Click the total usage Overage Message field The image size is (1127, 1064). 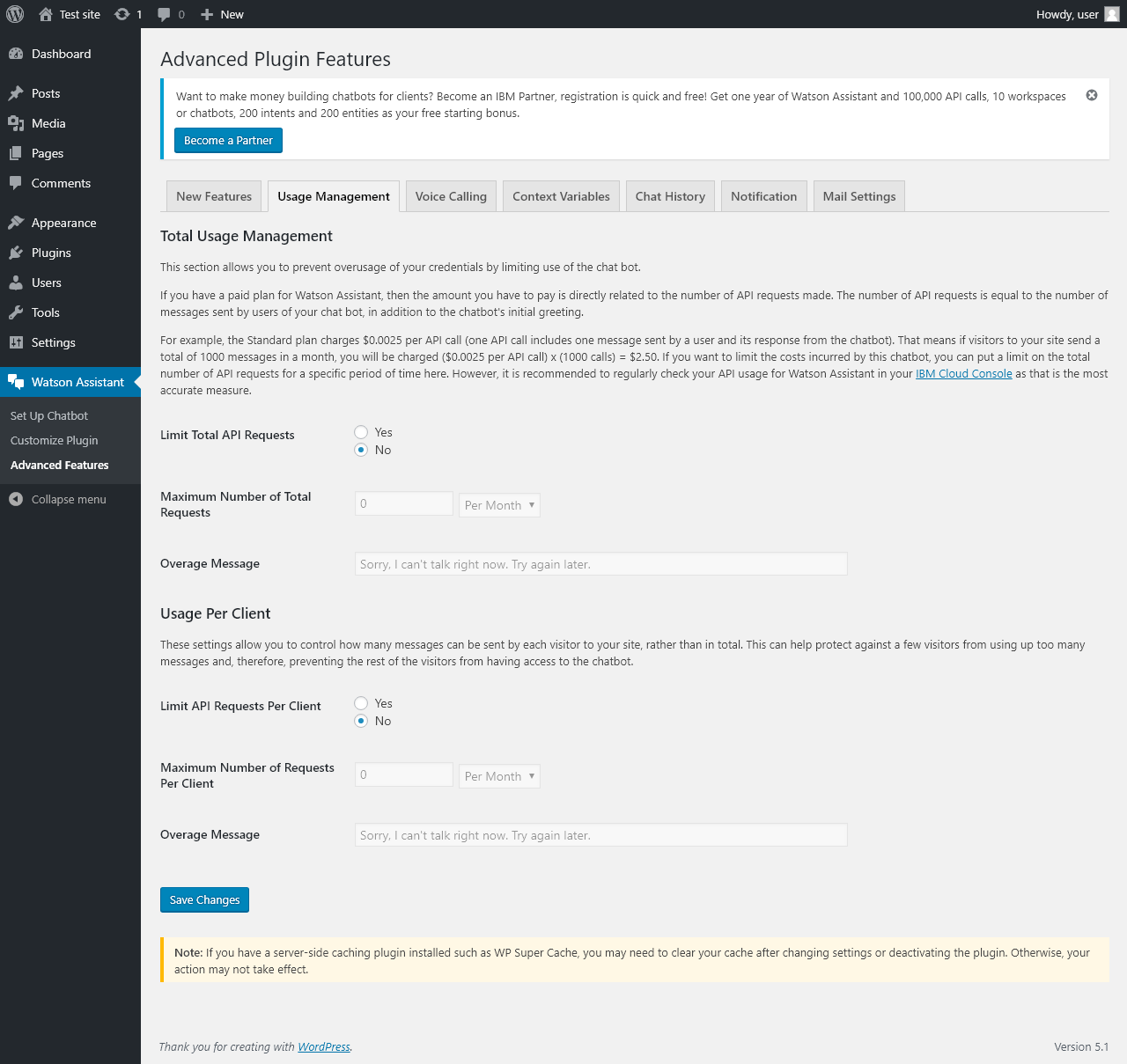click(600, 564)
